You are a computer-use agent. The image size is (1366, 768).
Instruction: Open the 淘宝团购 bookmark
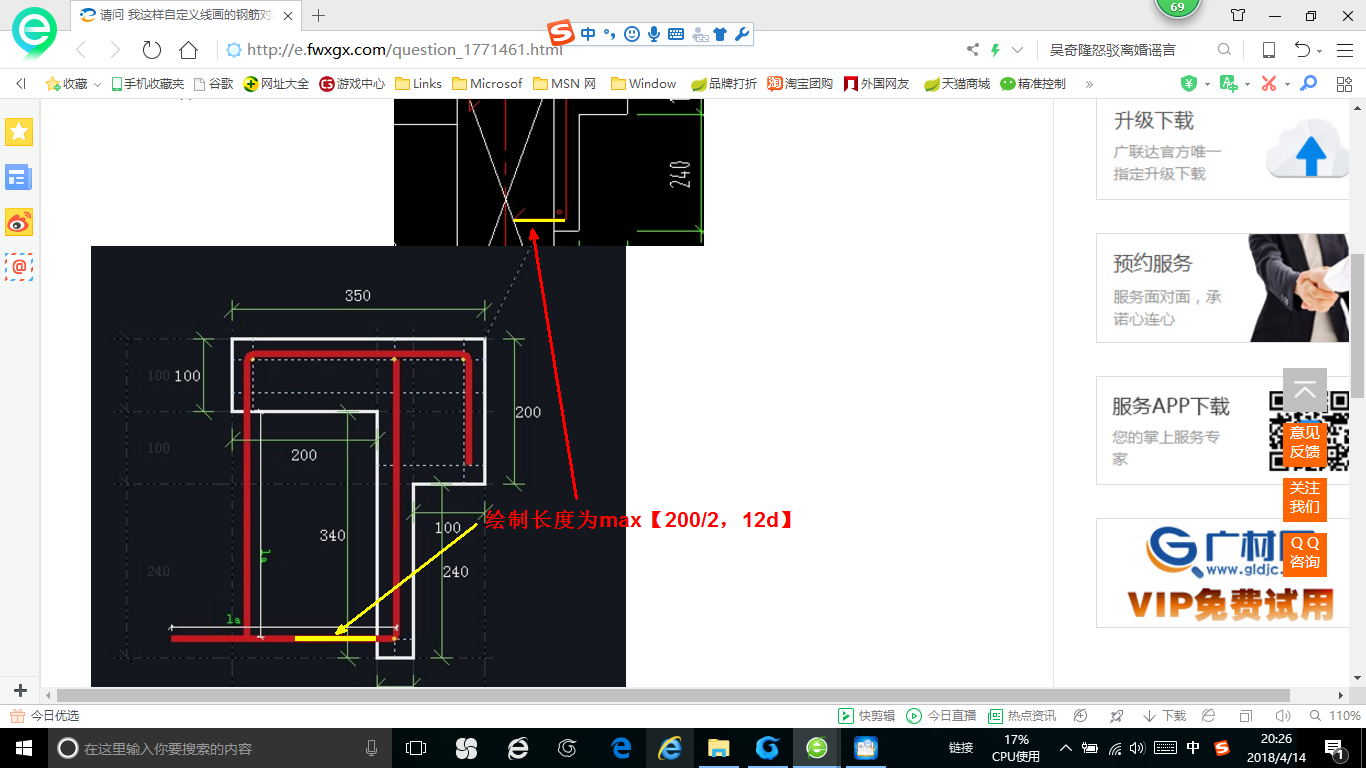[x=800, y=84]
